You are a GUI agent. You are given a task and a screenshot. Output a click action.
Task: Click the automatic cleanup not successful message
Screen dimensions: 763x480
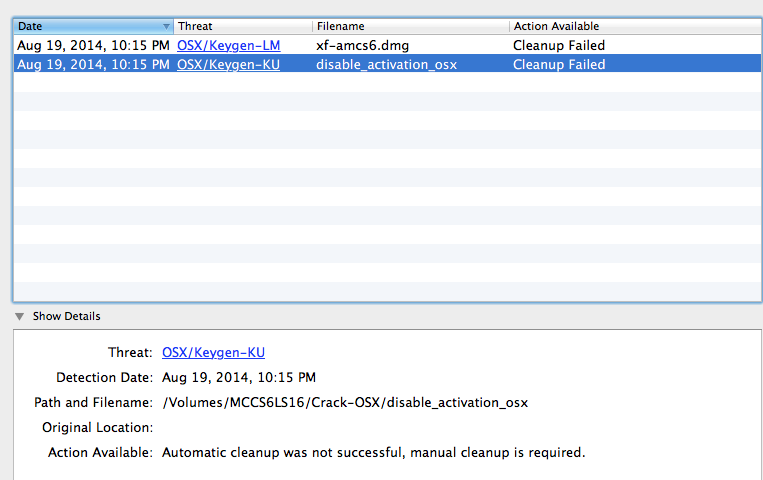373,452
